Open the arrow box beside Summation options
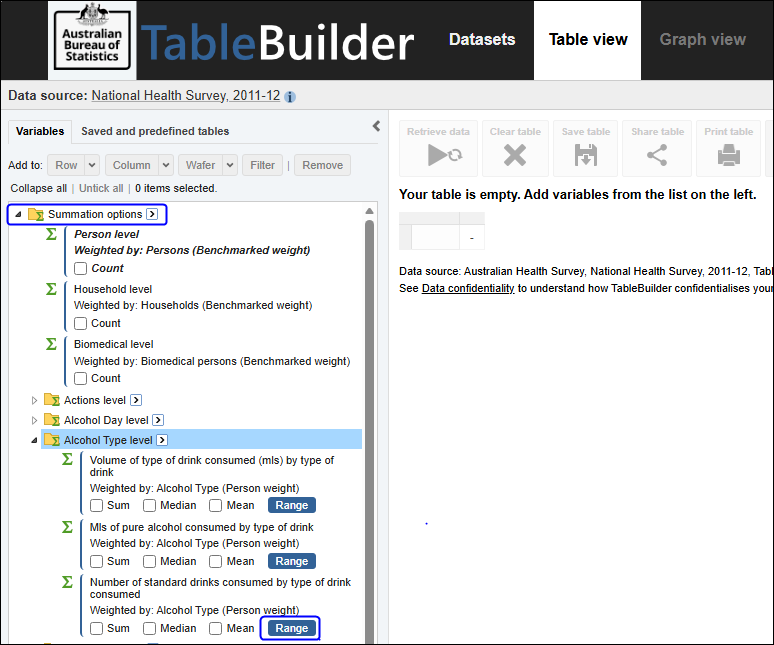This screenshot has width=774, height=645. pos(153,214)
